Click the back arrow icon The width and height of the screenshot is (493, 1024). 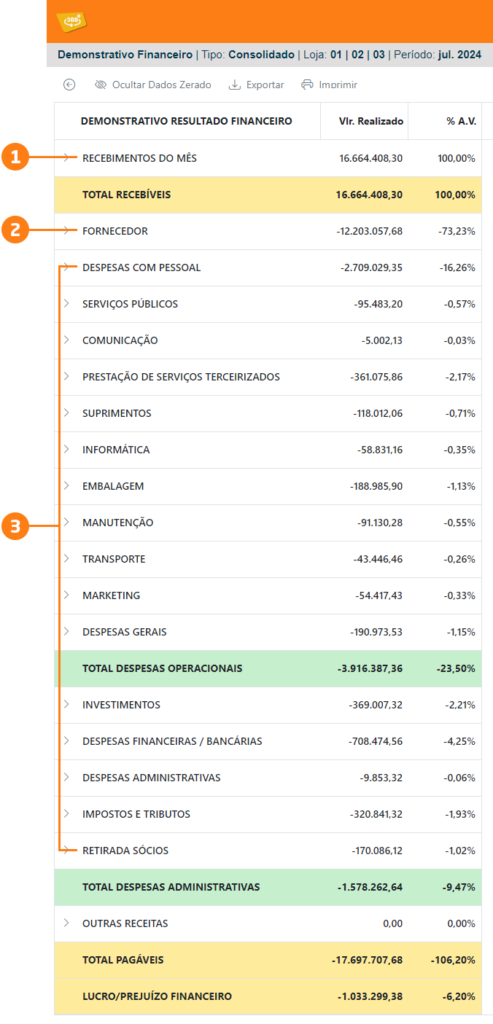[69, 85]
